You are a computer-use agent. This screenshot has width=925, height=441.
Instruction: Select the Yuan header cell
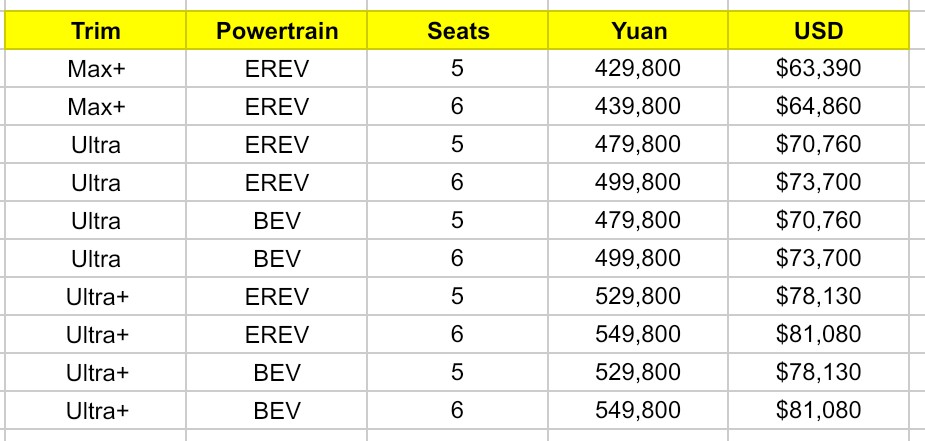pos(638,31)
